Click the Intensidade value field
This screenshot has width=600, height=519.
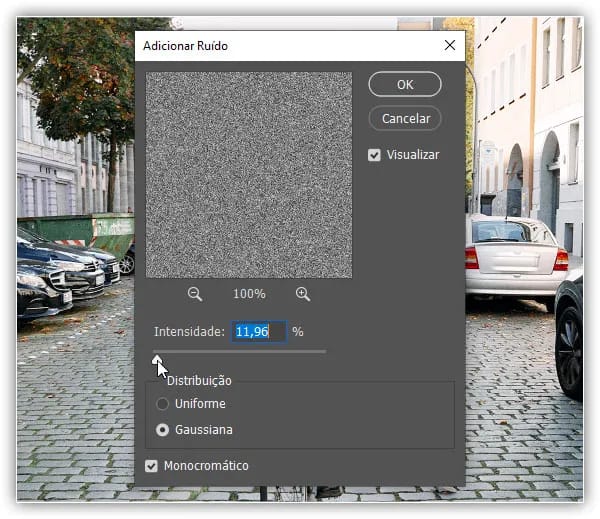click(x=258, y=331)
